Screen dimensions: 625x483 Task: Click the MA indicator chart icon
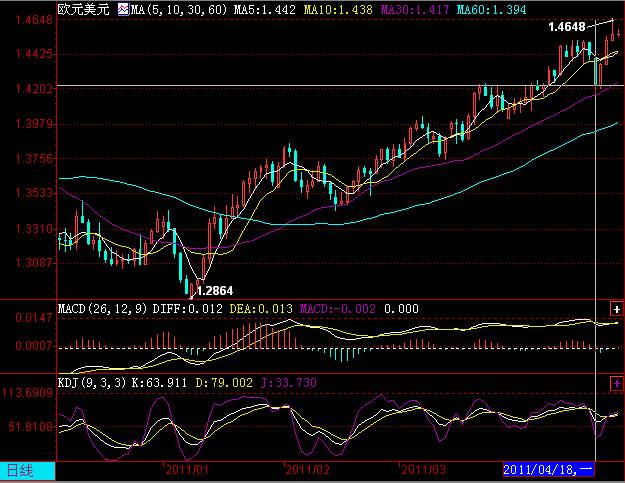coord(124,9)
